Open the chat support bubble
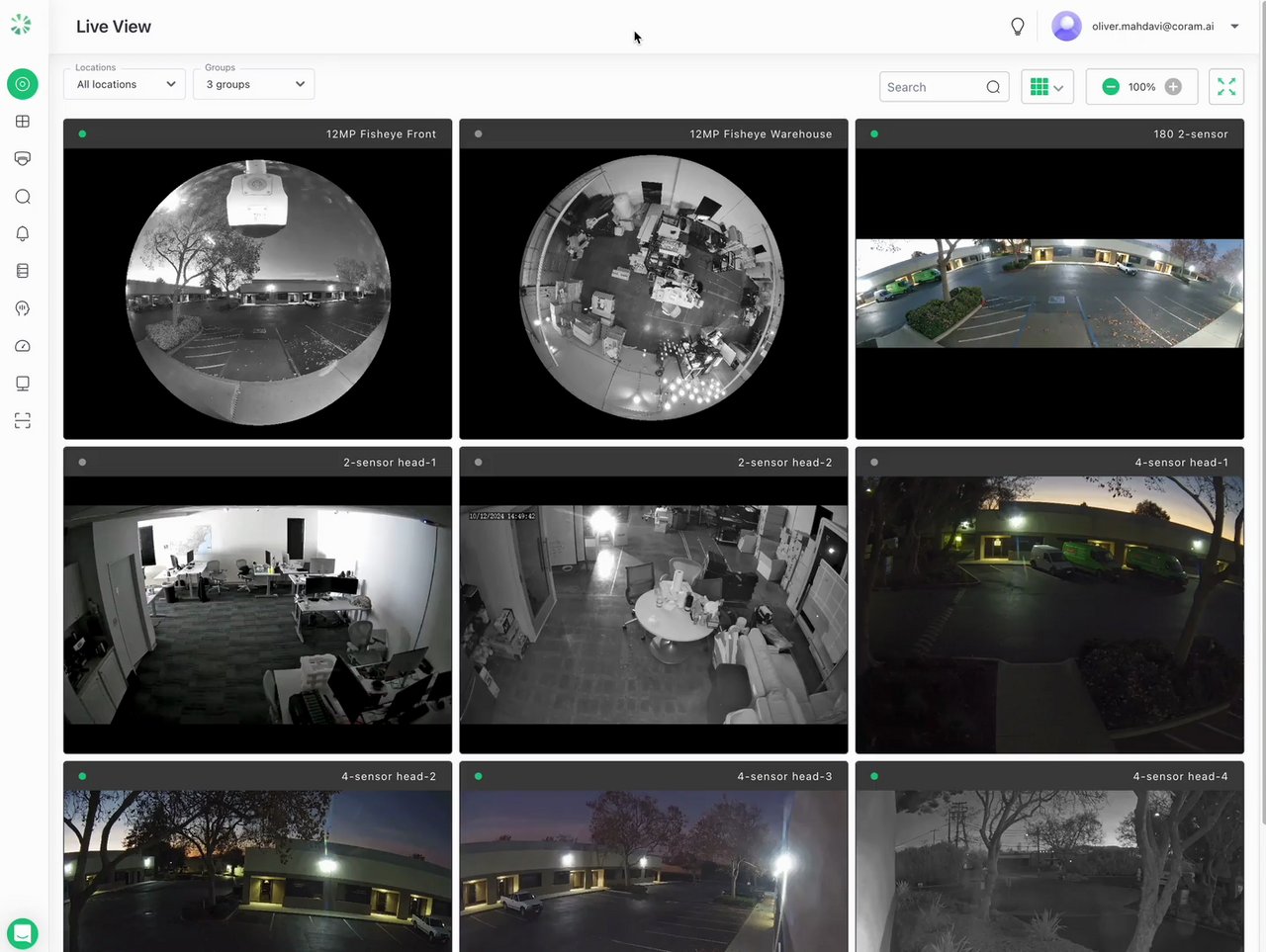 click(23, 933)
